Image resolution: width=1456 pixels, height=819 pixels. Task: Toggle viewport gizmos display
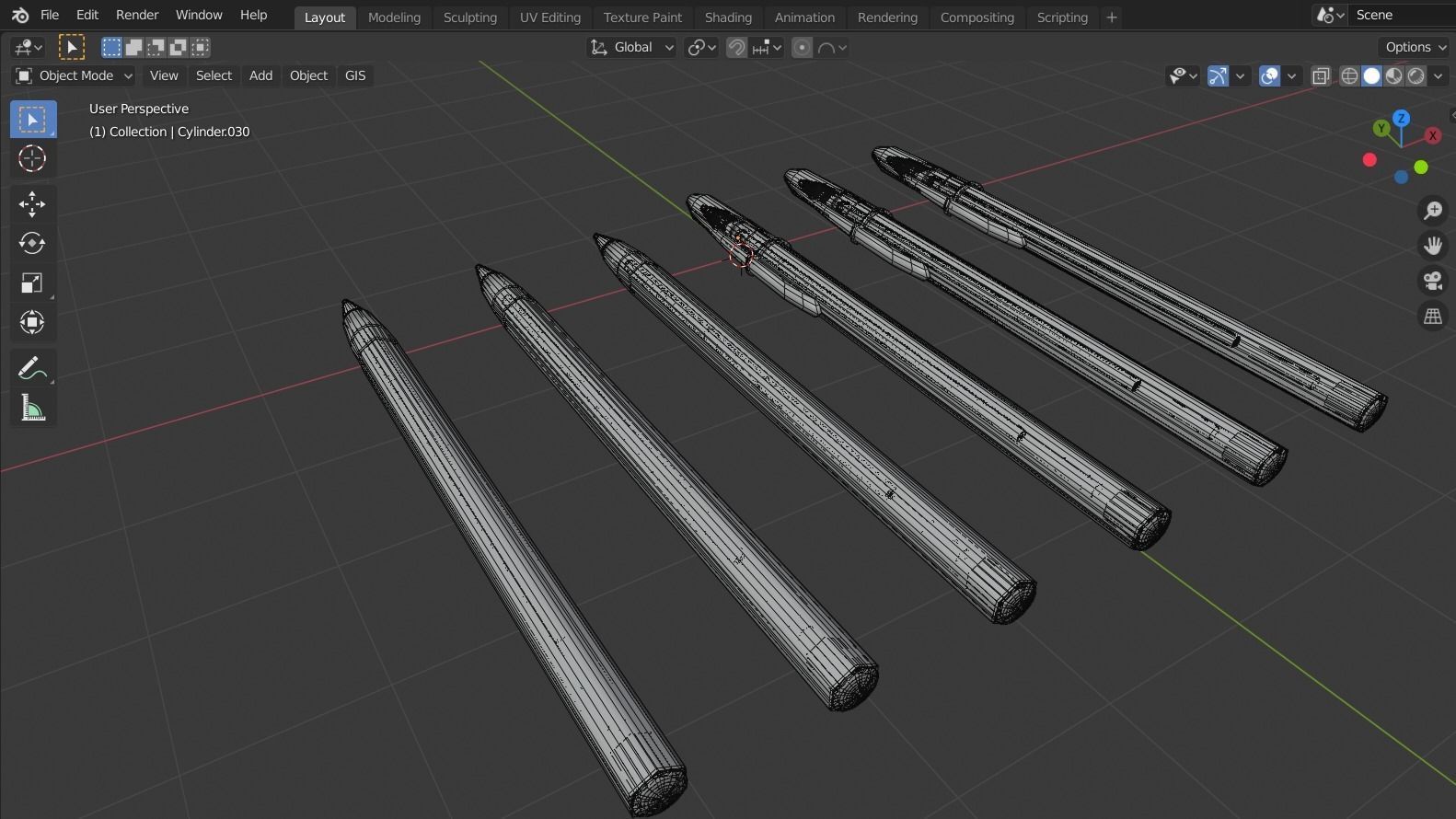[1218, 75]
